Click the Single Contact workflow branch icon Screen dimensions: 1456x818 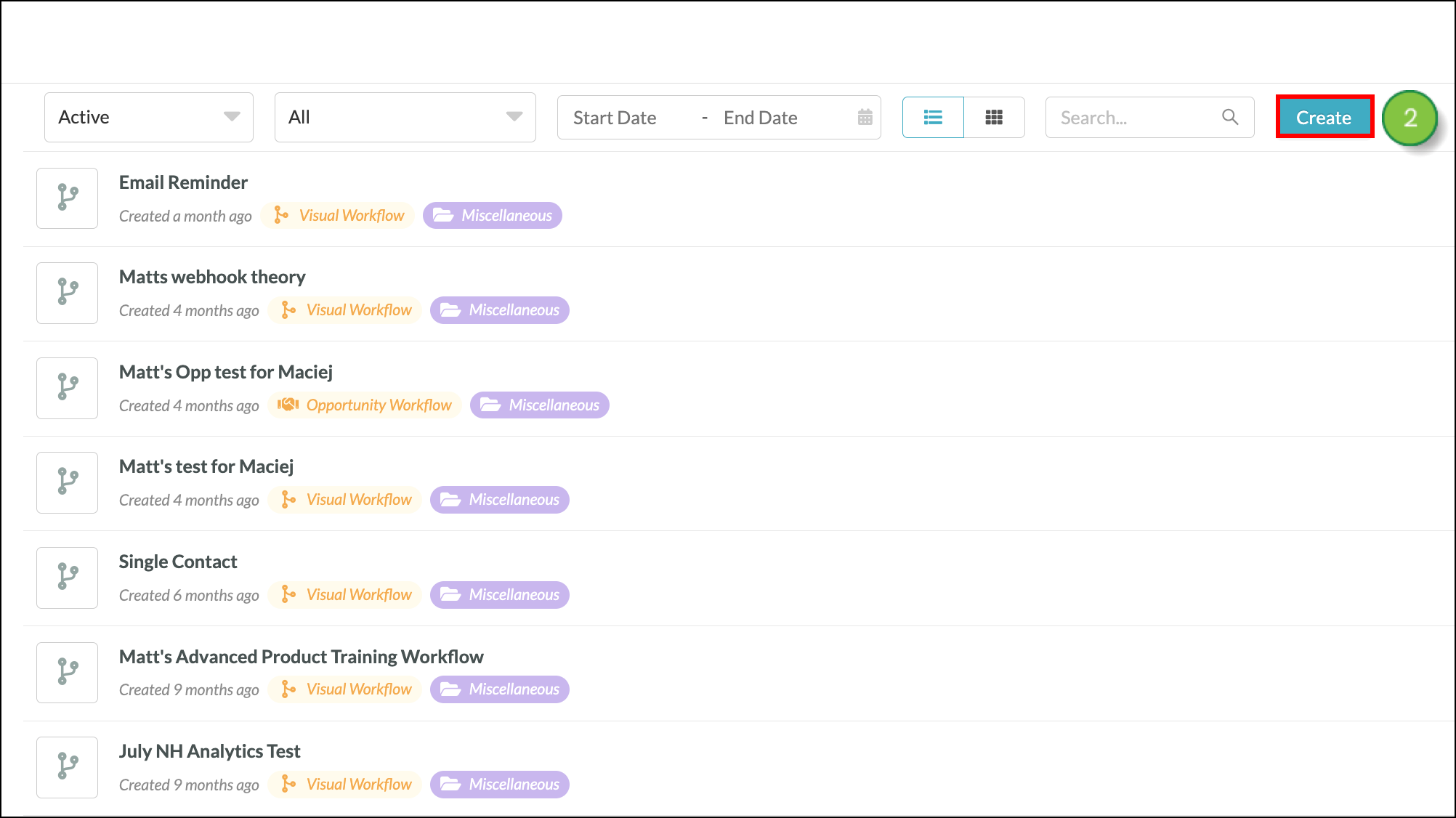pos(67,578)
